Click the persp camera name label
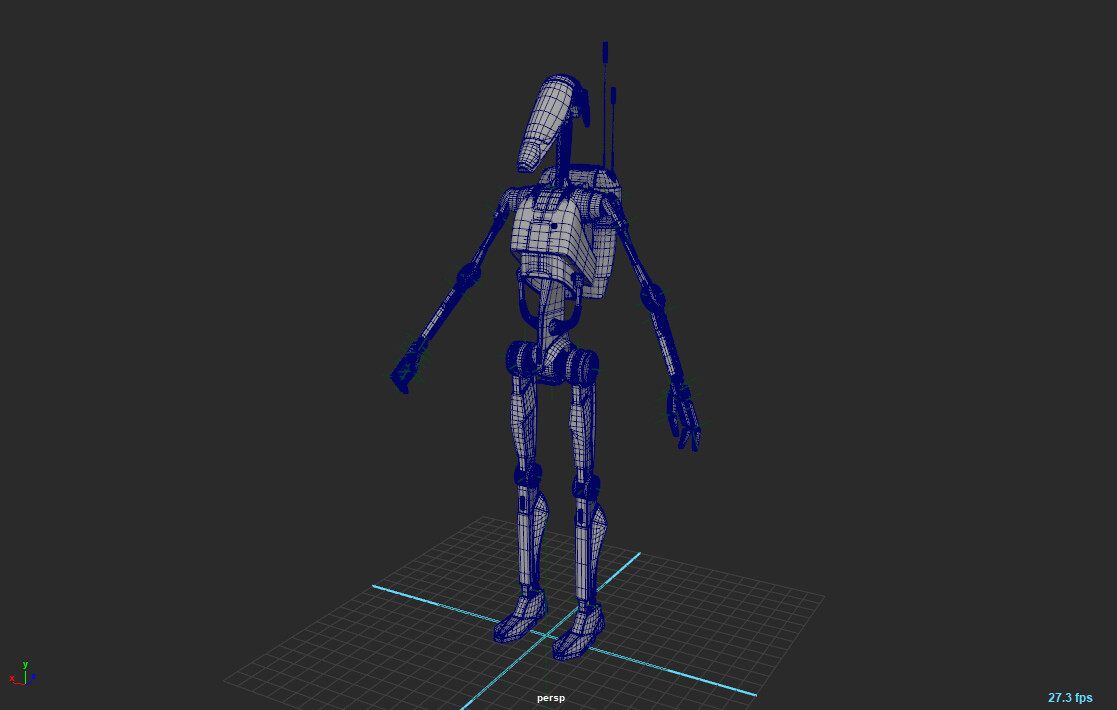The image size is (1117, 710). (x=551, y=698)
